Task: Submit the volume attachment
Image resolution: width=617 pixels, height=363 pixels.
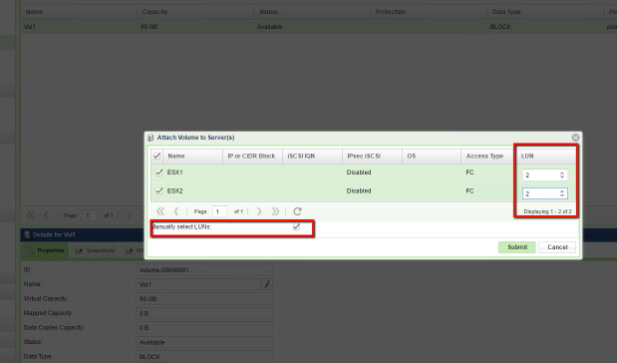Action: 517,247
